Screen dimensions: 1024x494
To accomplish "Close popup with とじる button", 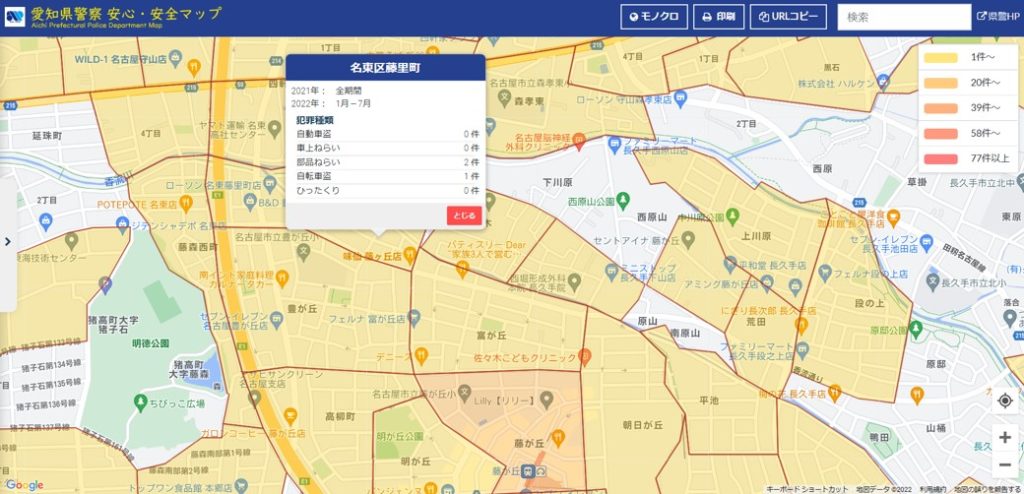I will coord(464,216).
